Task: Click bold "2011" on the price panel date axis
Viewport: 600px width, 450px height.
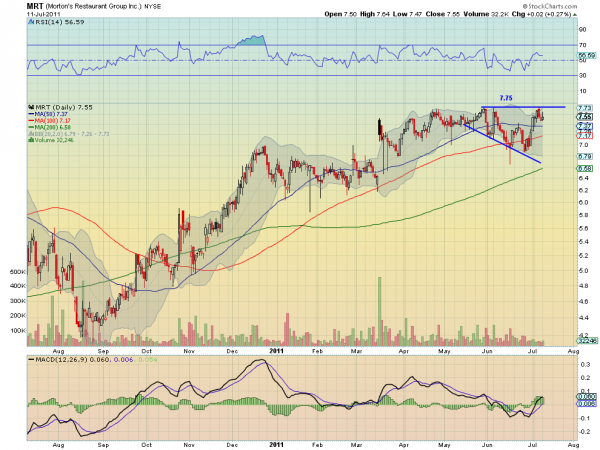Action: pos(276,351)
